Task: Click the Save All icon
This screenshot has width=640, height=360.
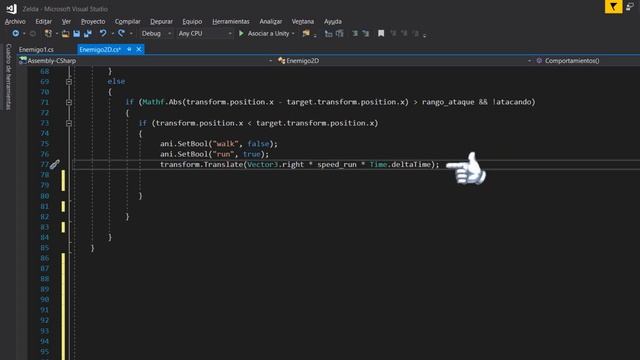Action: pos(87,33)
